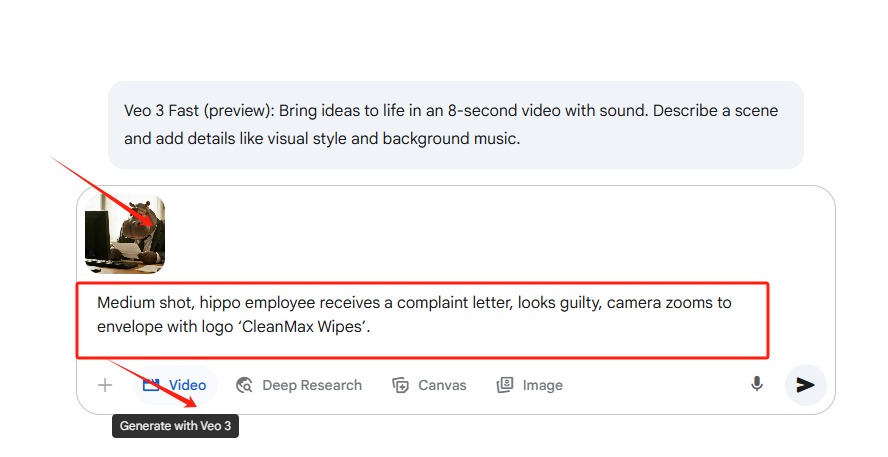Click the Image chip icon
This screenshot has height=457, width=888.
click(505, 385)
